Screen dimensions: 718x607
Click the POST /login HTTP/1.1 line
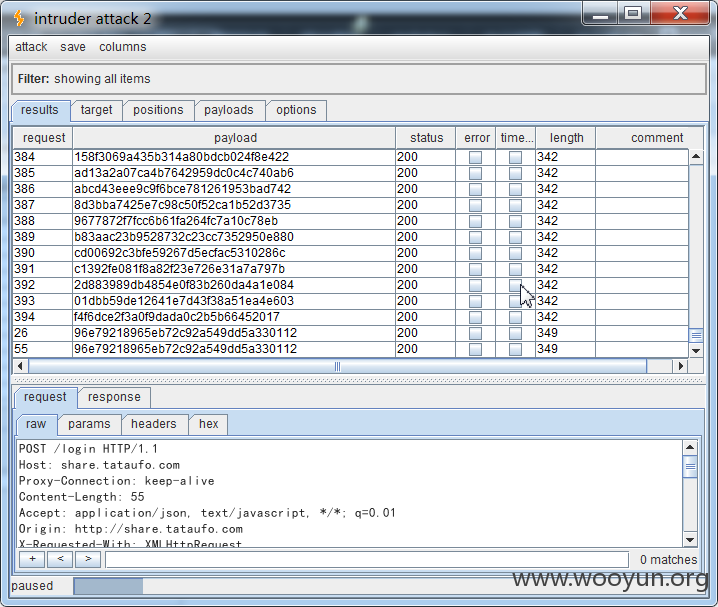coord(88,449)
